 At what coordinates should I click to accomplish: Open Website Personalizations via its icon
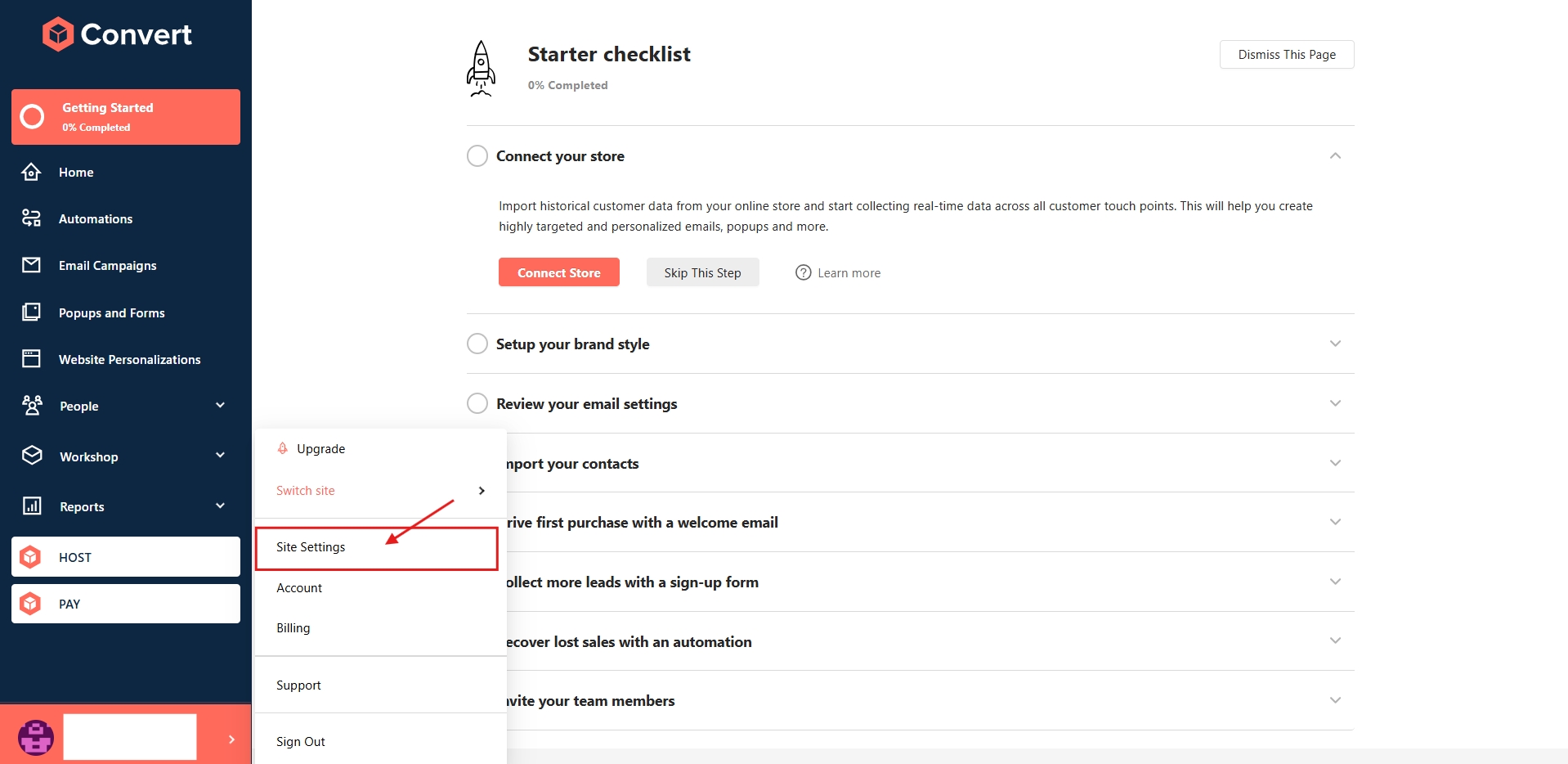pos(31,359)
